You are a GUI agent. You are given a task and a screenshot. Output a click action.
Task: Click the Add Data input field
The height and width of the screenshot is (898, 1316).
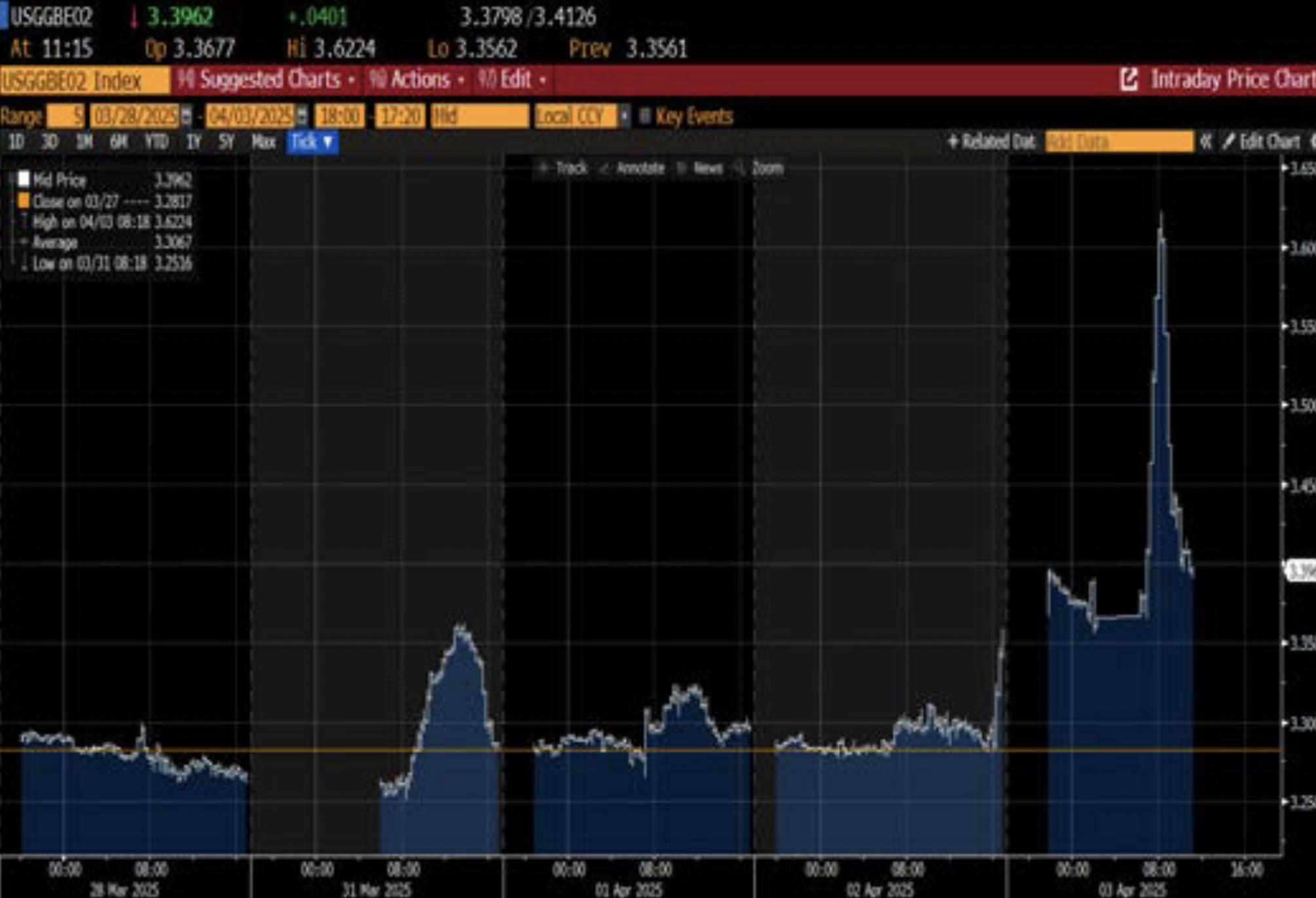(1119, 141)
